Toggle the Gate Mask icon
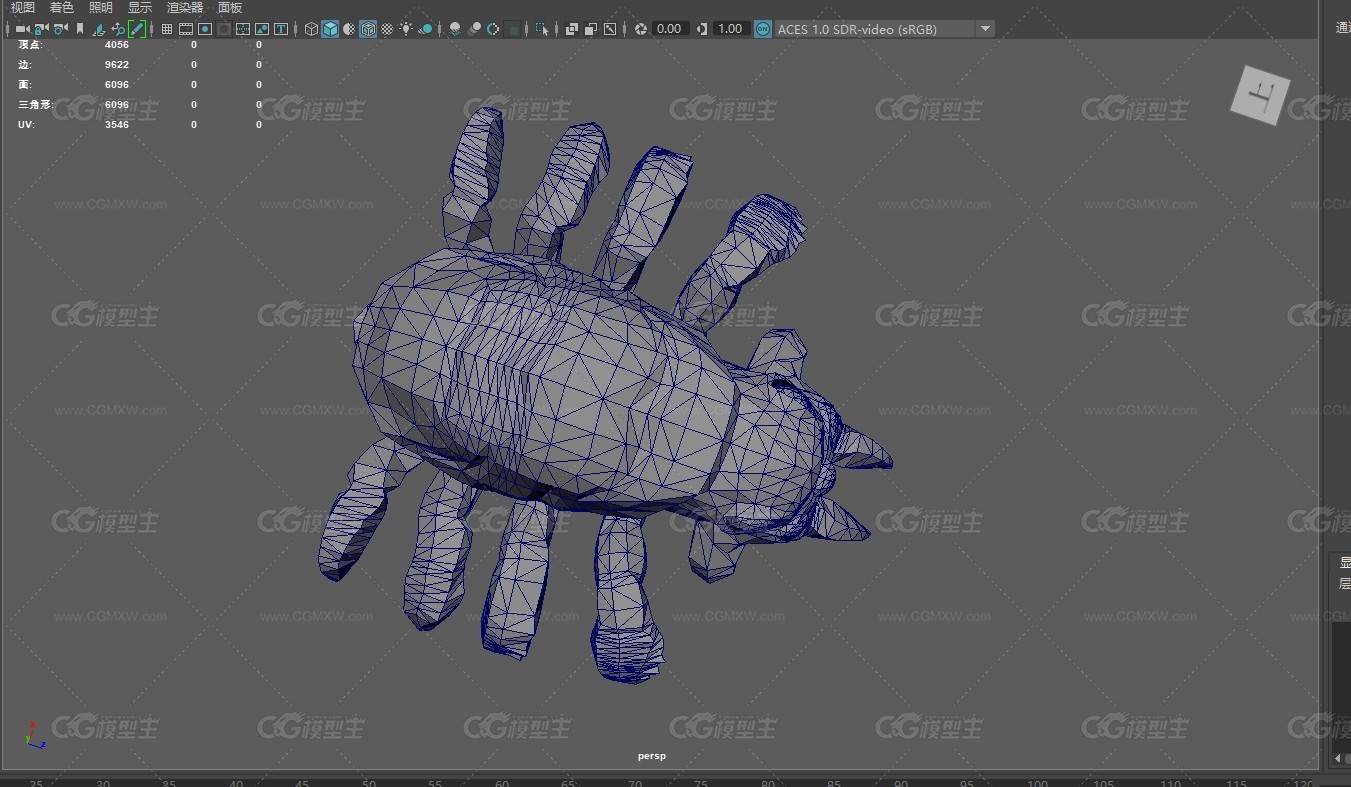 pyautogui.click(x=224, y=29)
